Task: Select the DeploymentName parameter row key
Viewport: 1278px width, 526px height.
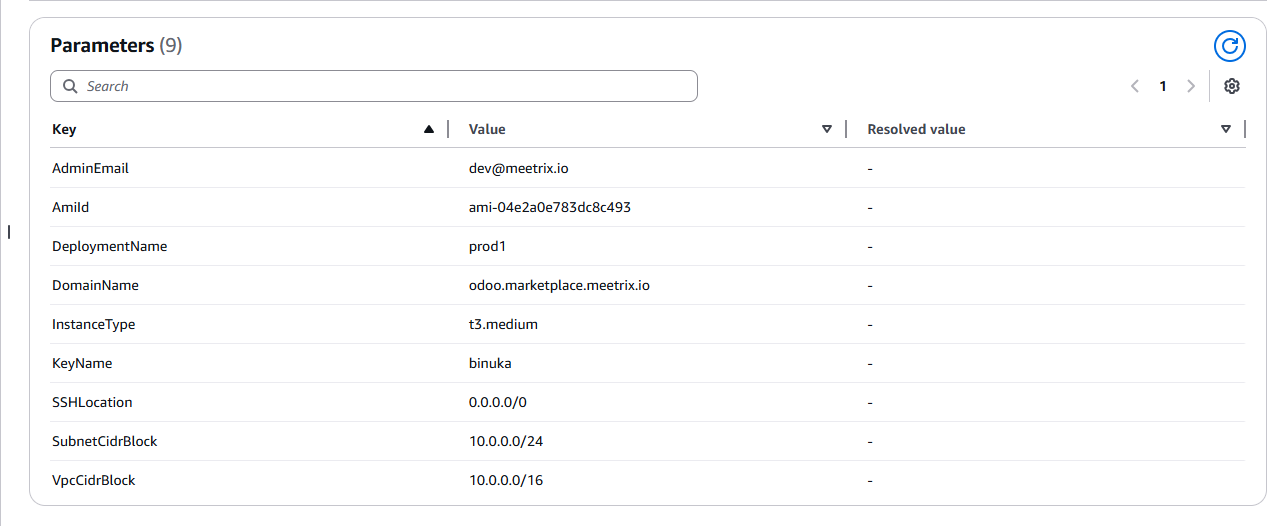Action: point(109,246)
